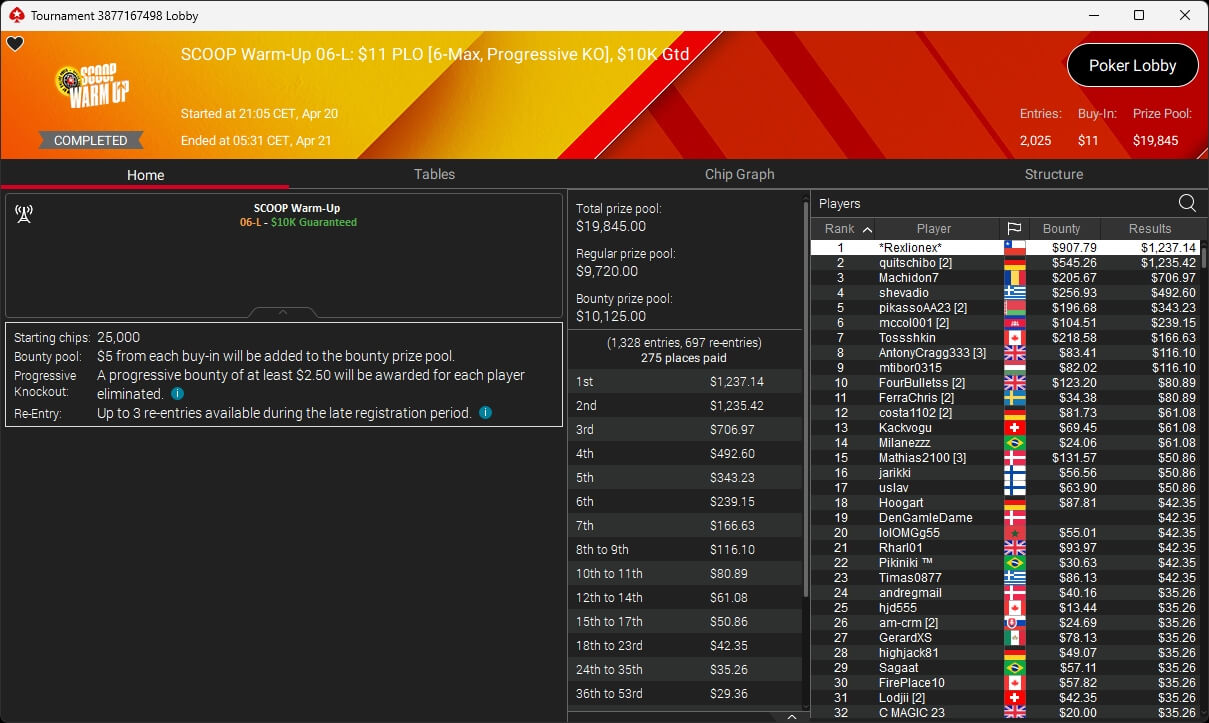Click the 4th place prize row
The width and height of the screenshot is (1209, 723).
pyautogui.click(x=685, y=454)
